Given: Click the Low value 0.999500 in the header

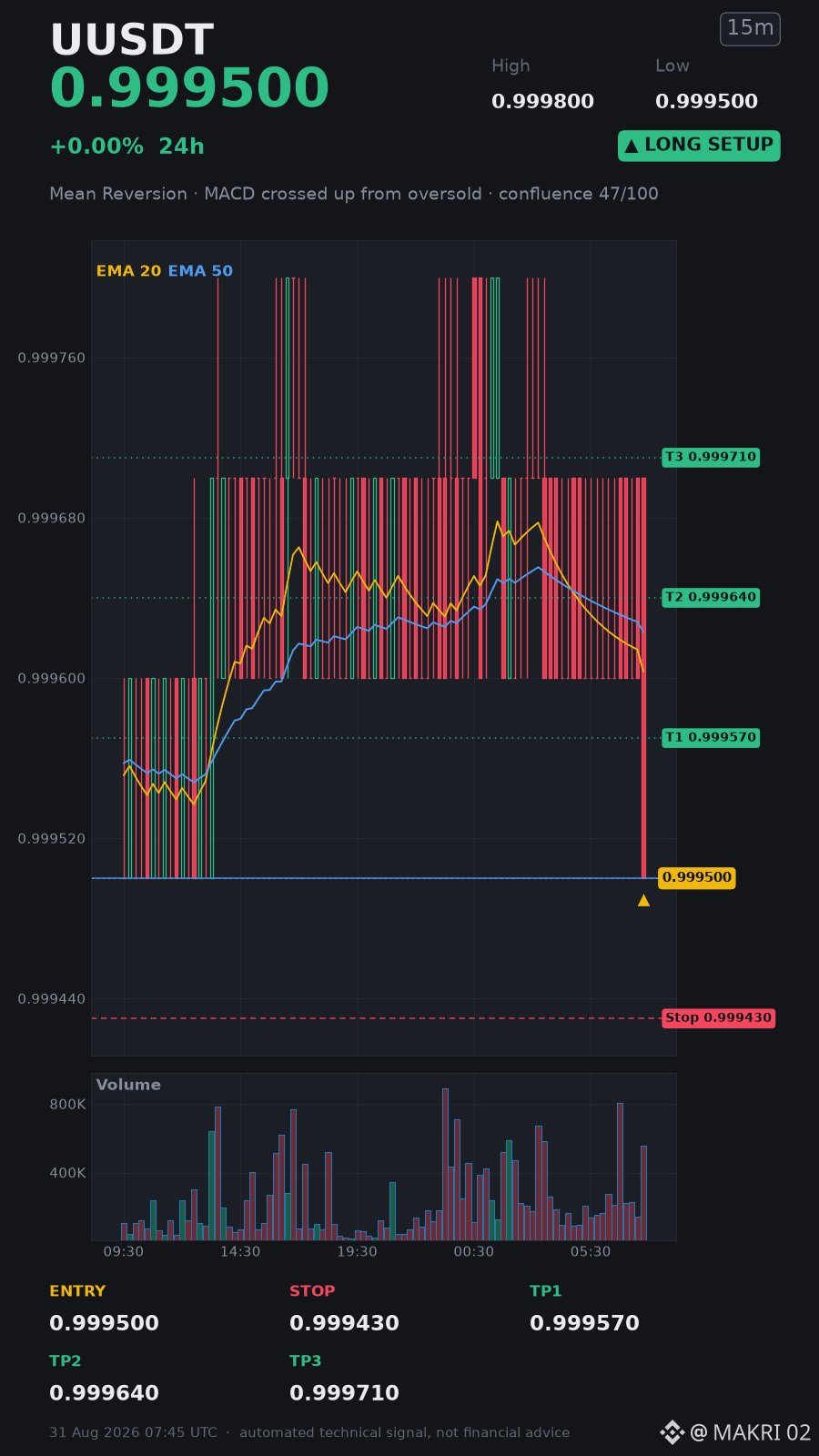Looking at the screenshot, I should pos(706,102).
